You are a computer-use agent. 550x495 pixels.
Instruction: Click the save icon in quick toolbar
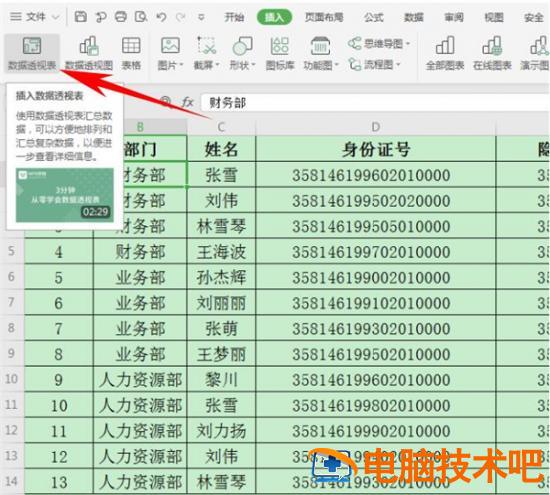[x=81, y=17]
